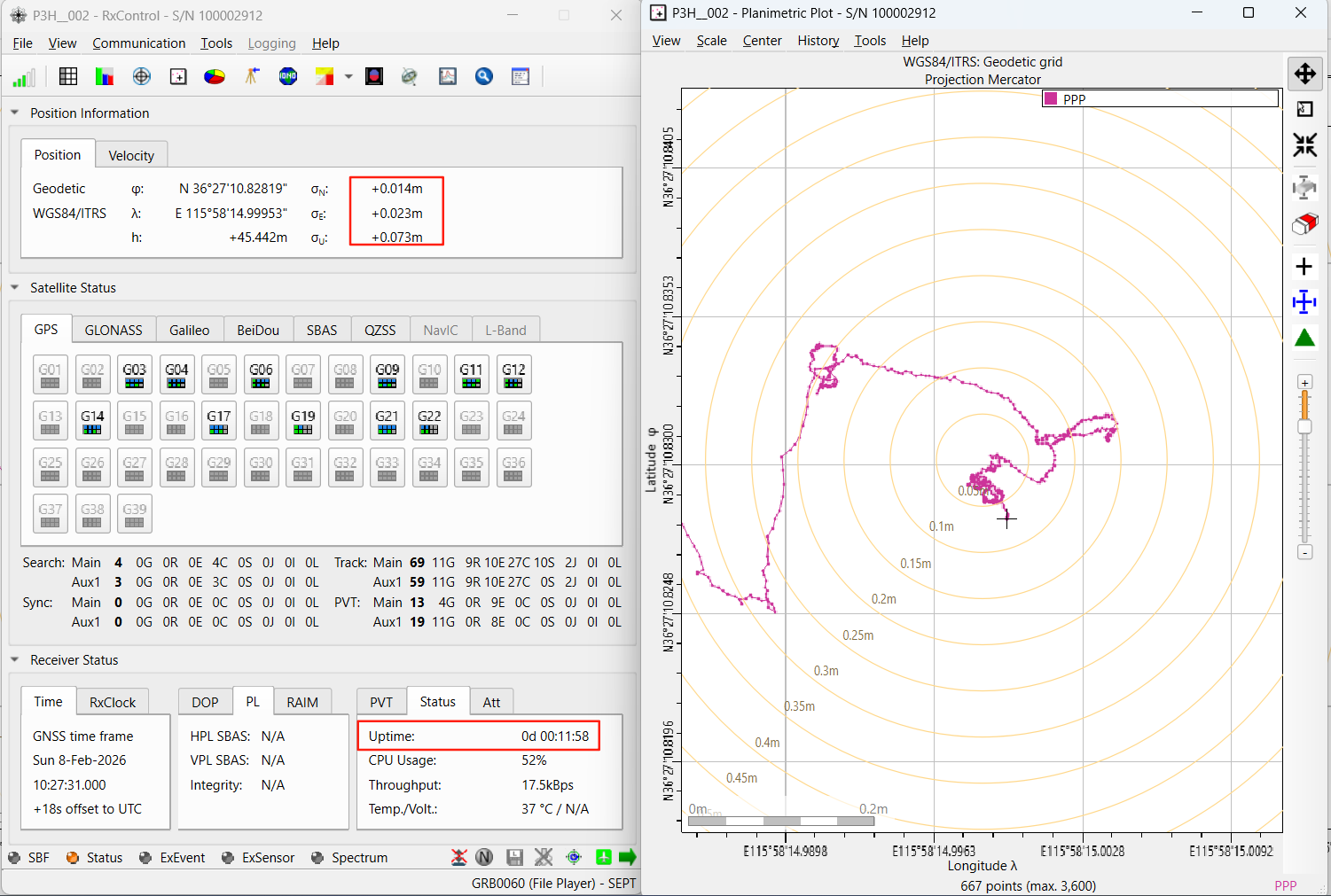Click the SBAS satellite tab
Image resolution: width=1331 pixels, height=896 pixels.
[x=322, y=330]
